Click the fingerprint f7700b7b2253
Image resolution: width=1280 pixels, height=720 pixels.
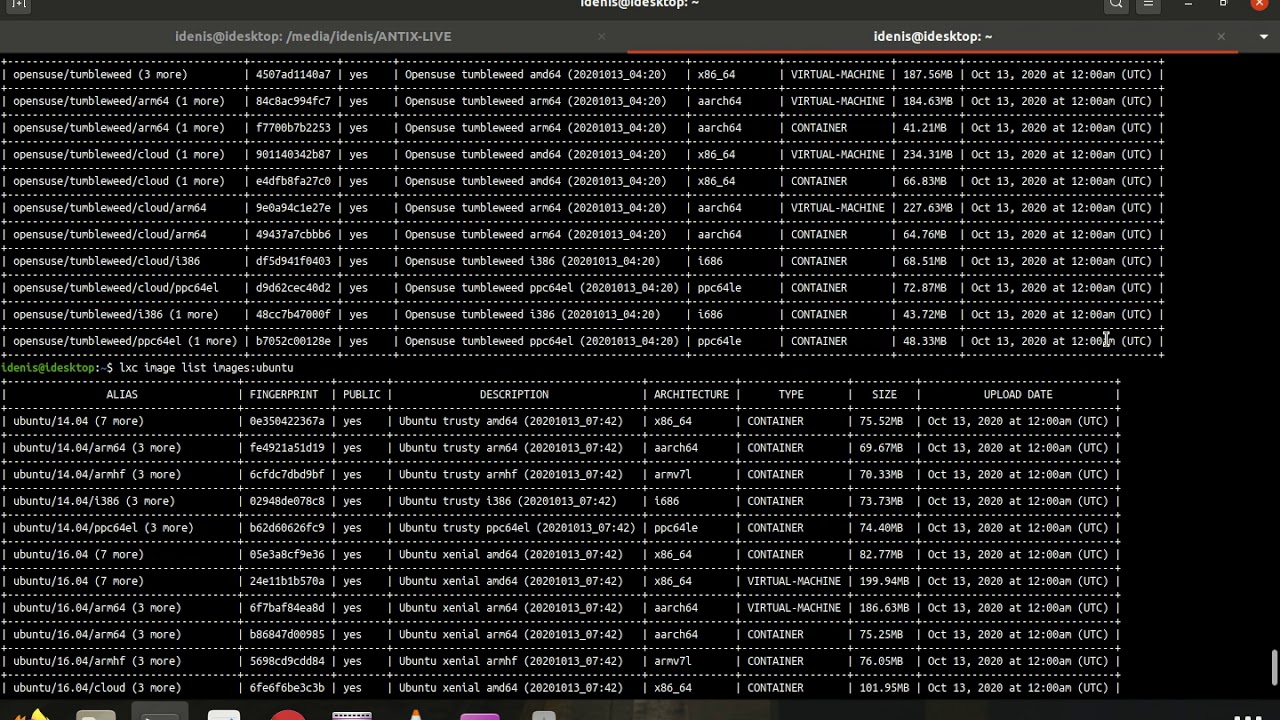click(x=293, y=128)
